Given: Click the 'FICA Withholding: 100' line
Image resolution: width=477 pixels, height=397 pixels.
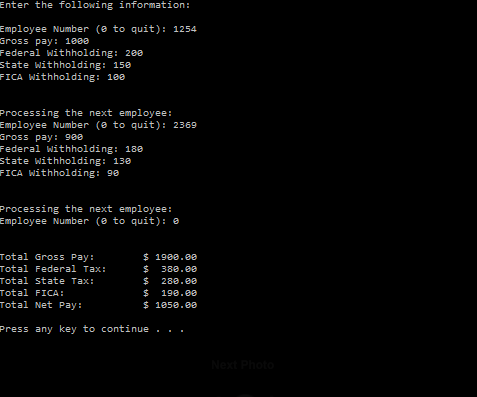Looking at the screenshot, I should coord(62,77).
